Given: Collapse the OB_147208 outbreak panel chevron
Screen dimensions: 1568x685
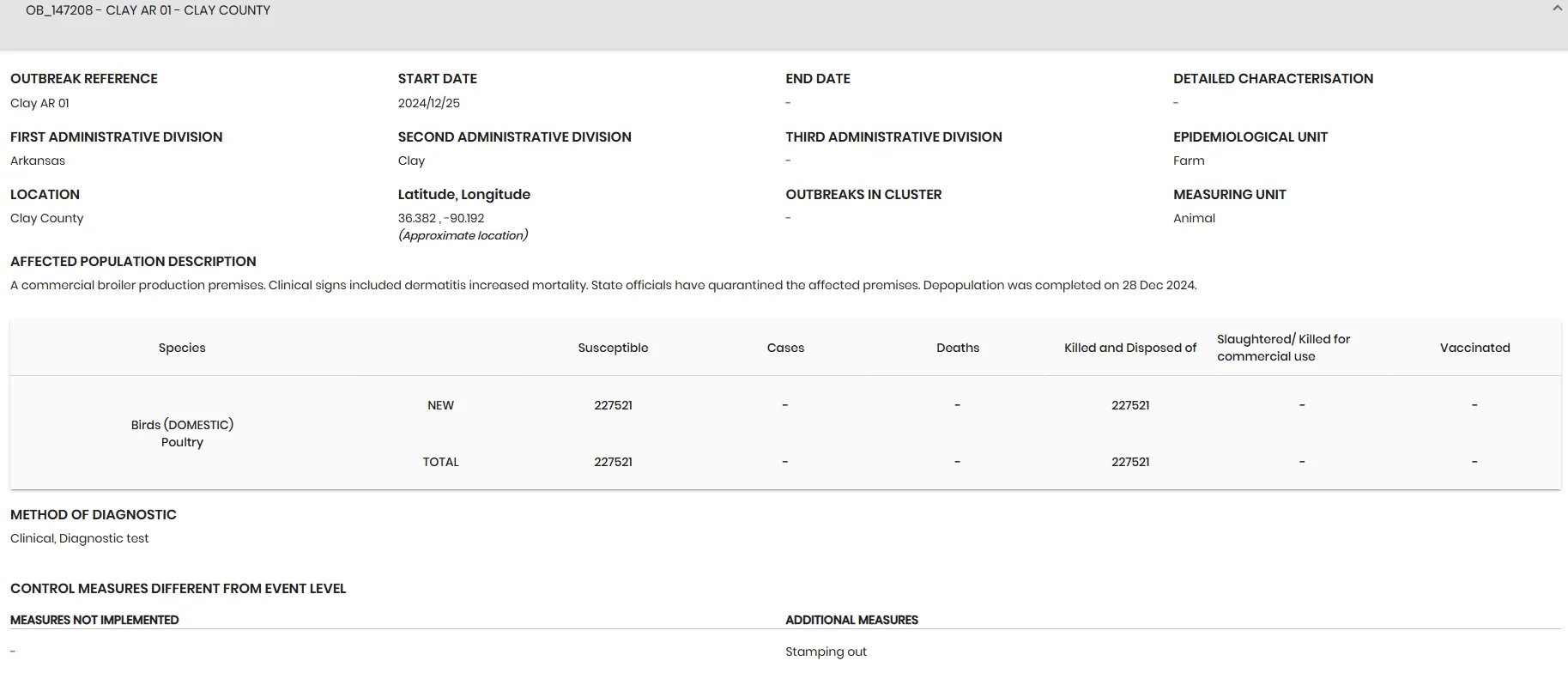Looking at the screenshot, I should (1558, 9).
